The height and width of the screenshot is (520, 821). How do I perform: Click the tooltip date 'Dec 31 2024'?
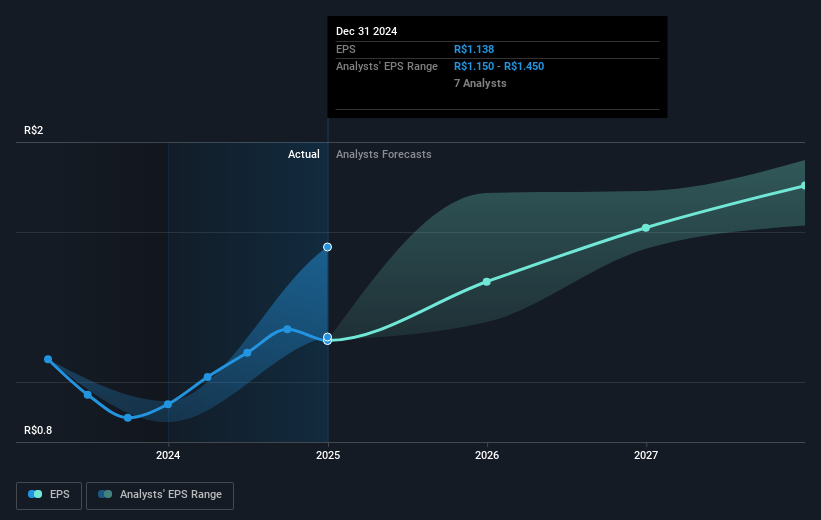(x=367, y=31)
